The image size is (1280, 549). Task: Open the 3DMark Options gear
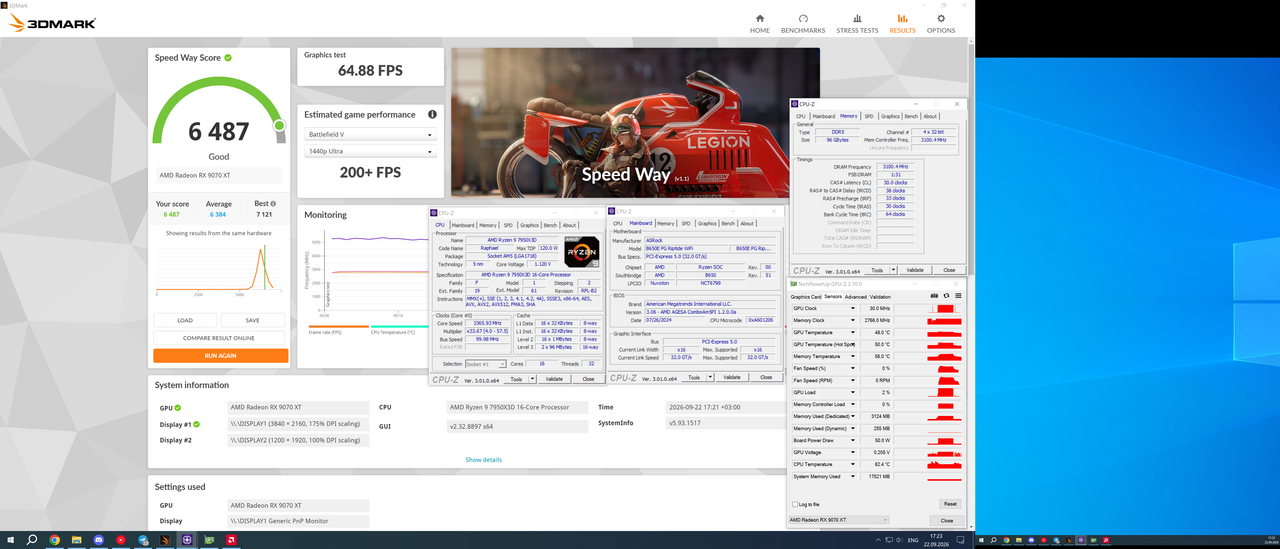pos(940,23)
